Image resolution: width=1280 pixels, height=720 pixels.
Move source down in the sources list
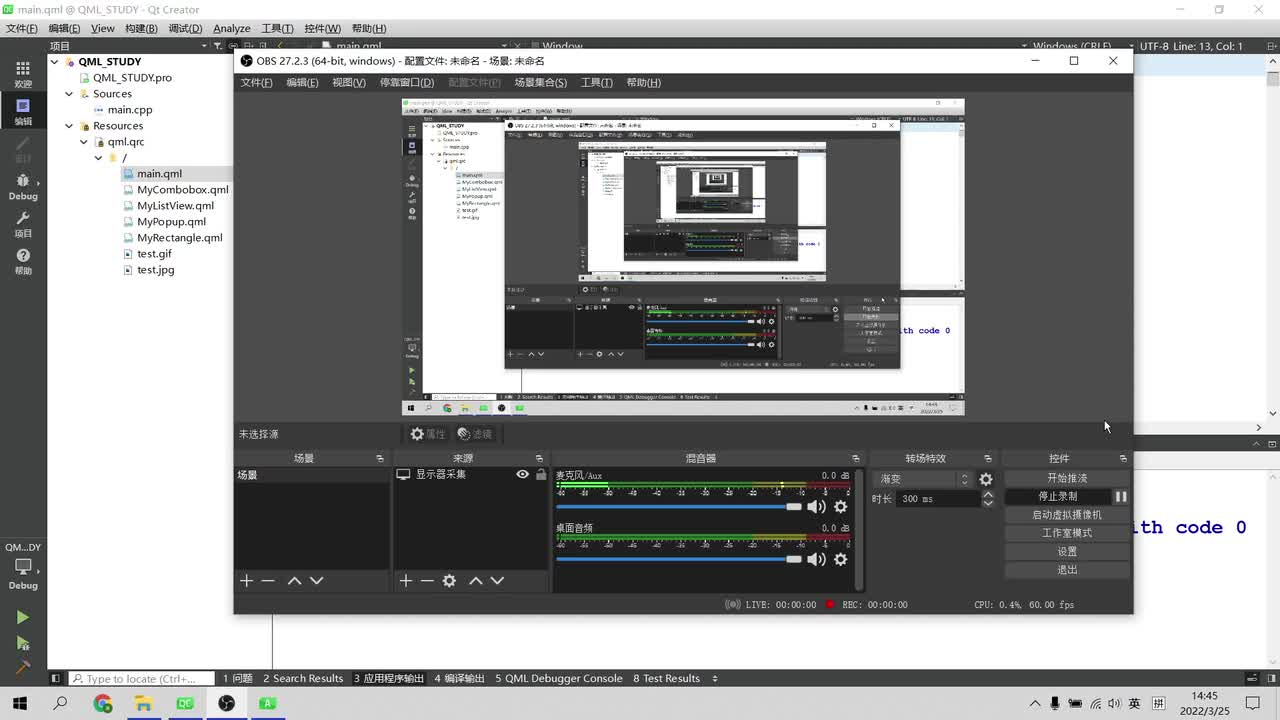[498, 580]
